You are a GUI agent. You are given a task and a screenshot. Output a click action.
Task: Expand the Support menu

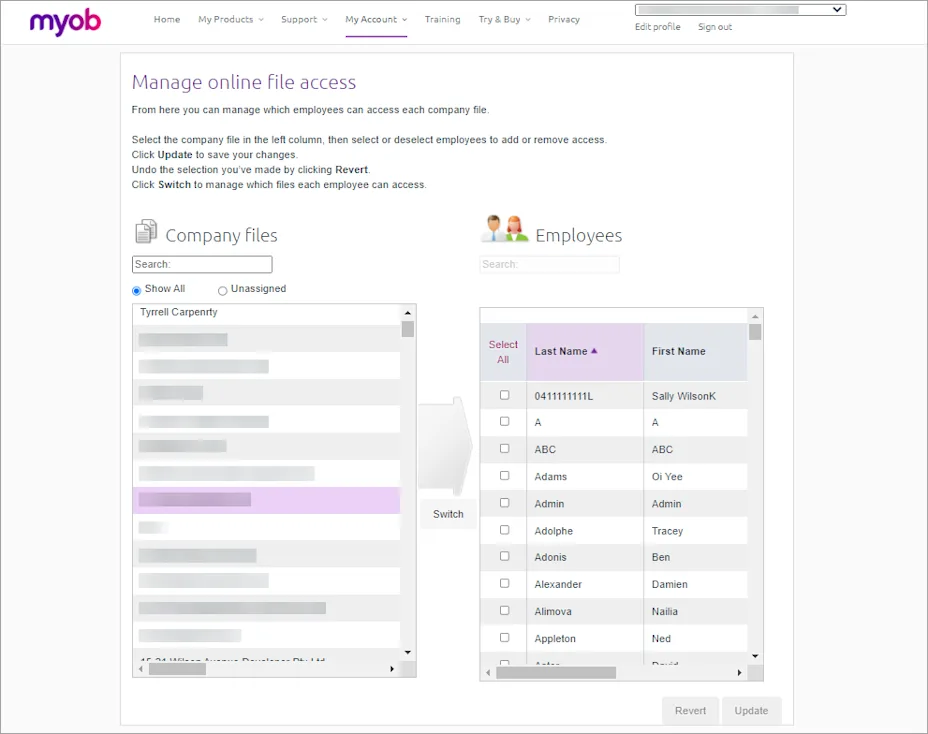click(304, 20)
